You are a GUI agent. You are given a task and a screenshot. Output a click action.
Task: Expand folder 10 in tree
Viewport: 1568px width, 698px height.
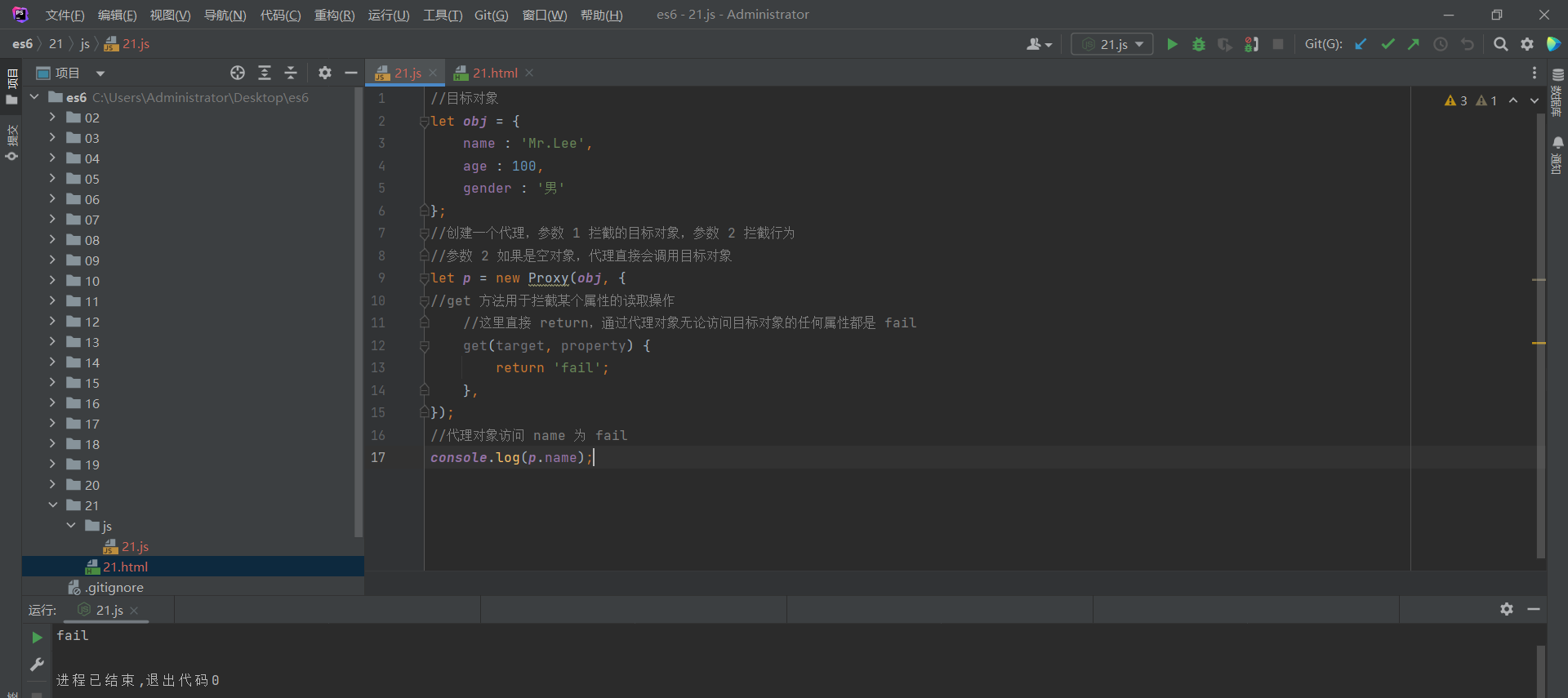click(x=52, y=280)
